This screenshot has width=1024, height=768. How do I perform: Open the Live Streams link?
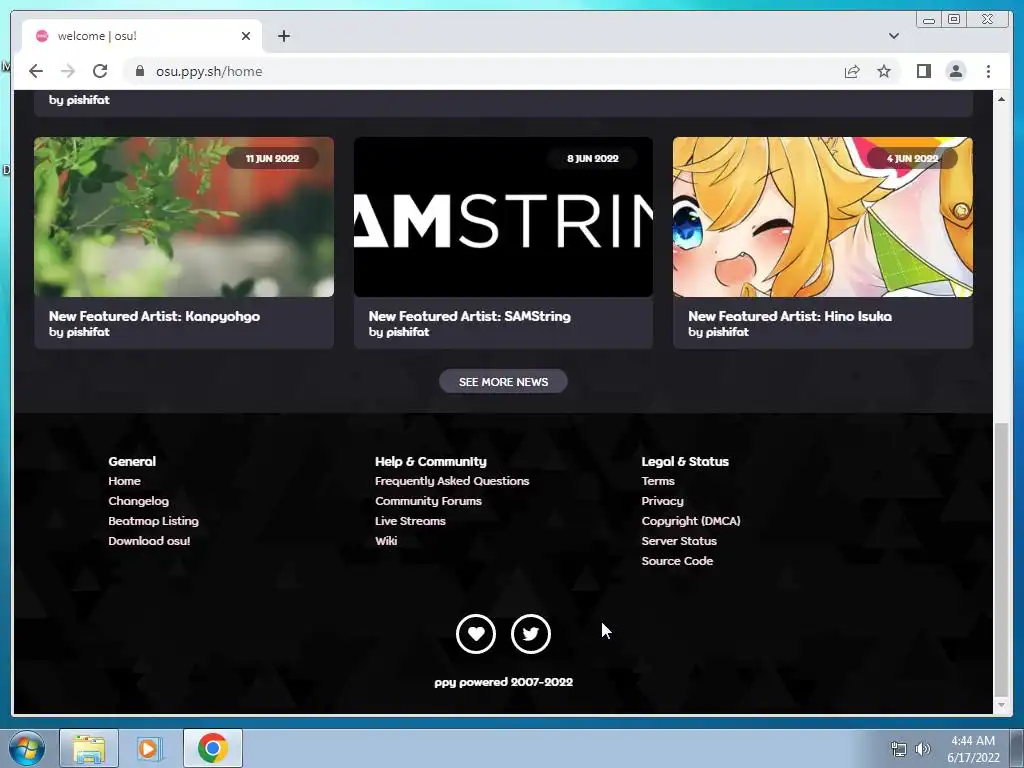(410, 520)
